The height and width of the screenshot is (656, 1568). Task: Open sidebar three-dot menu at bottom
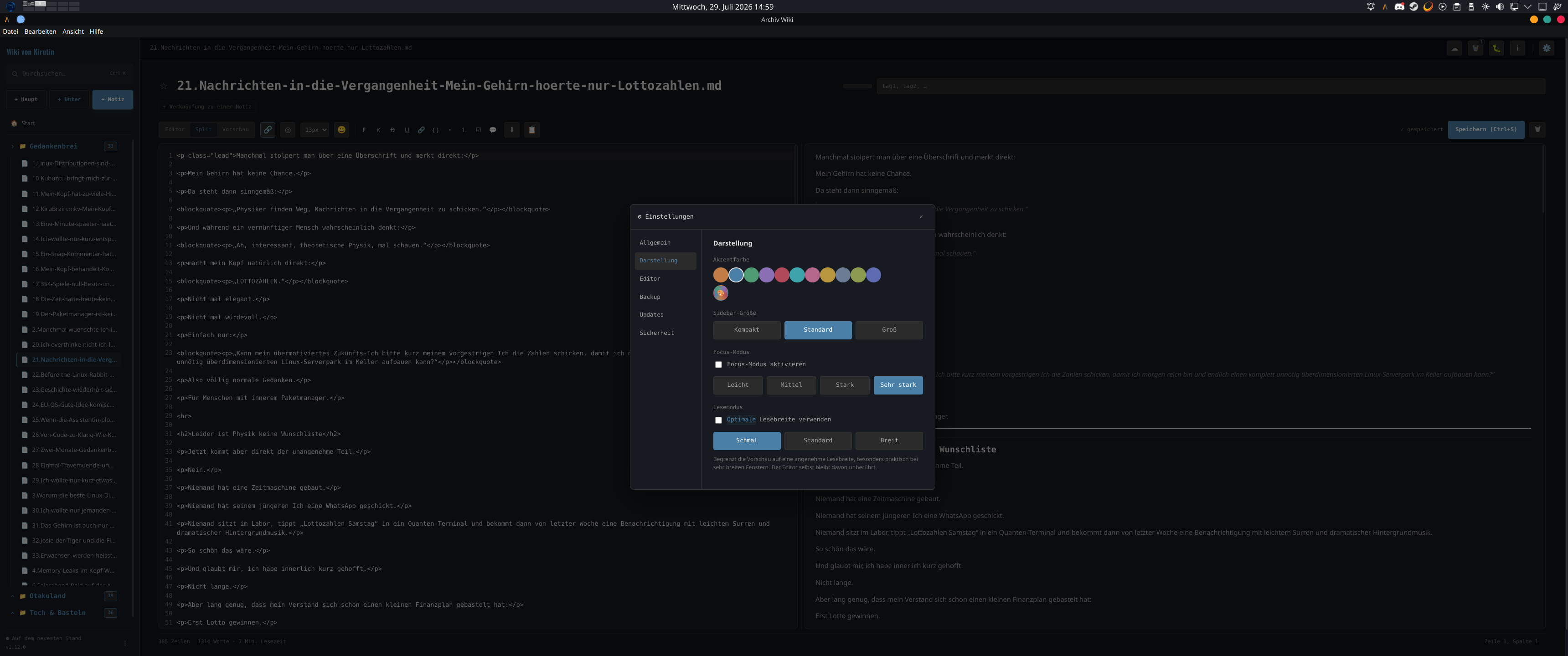[x=125, y=643]
